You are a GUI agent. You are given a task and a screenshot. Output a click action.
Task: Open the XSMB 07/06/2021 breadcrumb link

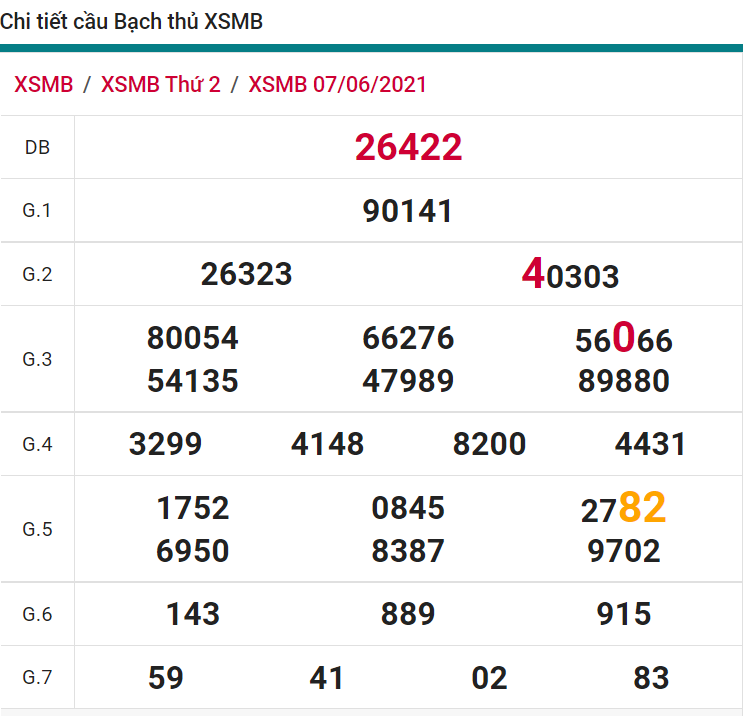pyautogui.click(x=337, y=84)
